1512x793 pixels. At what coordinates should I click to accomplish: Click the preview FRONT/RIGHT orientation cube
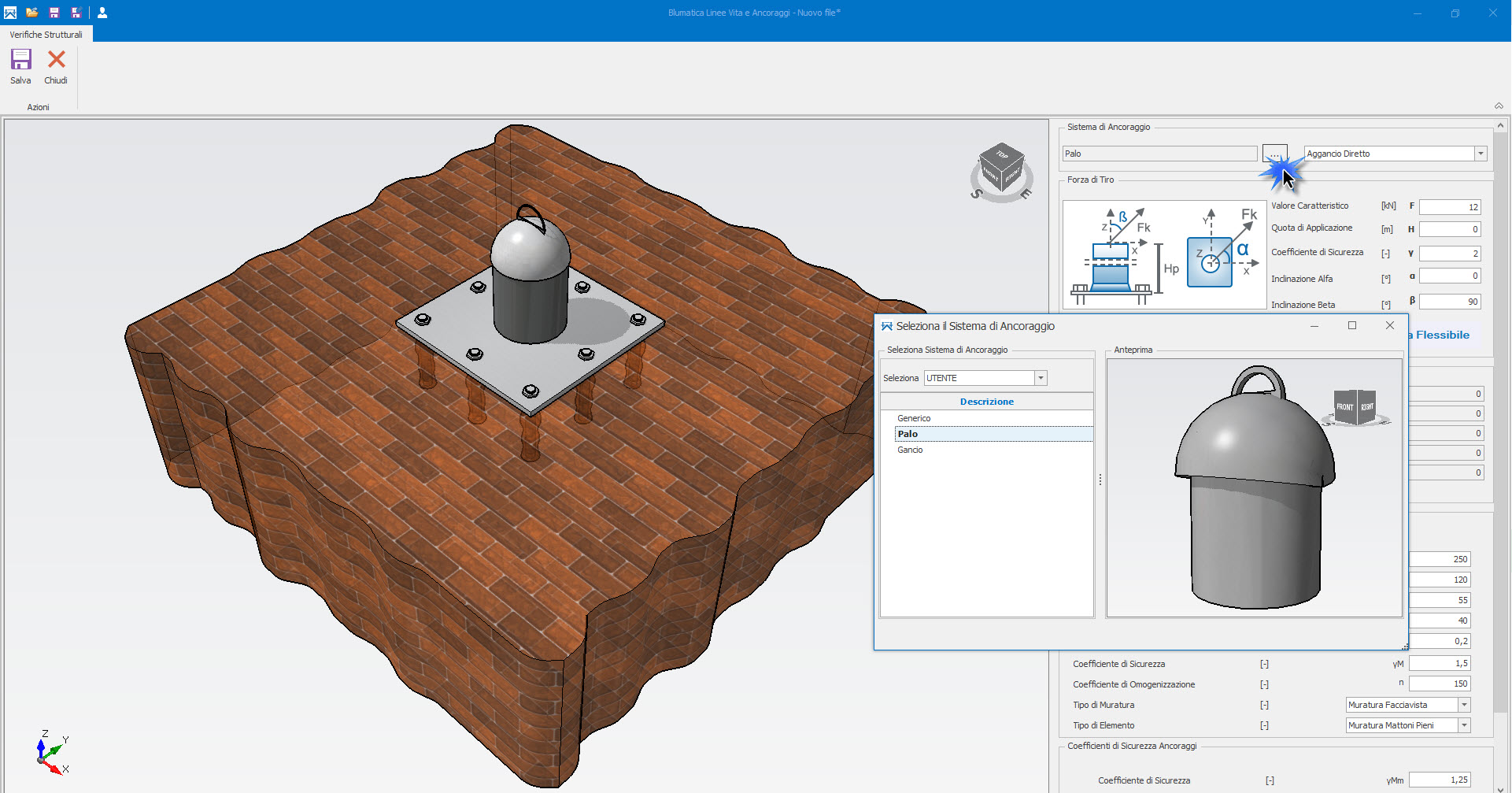(1355, 407)
